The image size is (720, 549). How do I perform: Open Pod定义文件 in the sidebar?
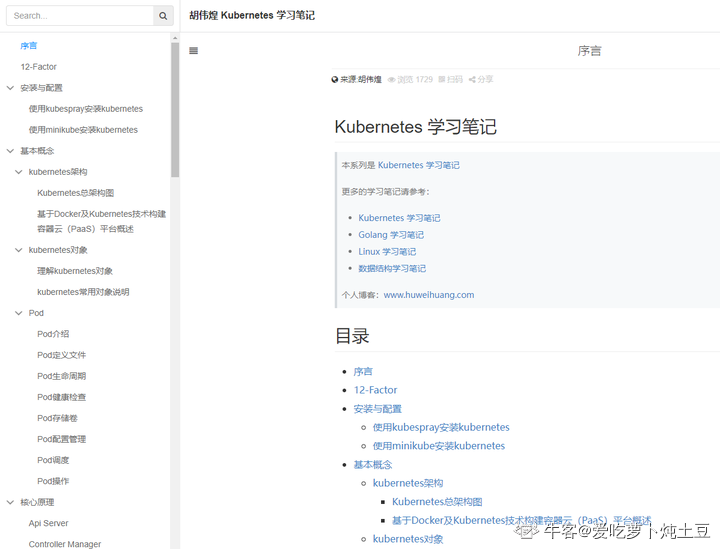[x=62, y=355]
